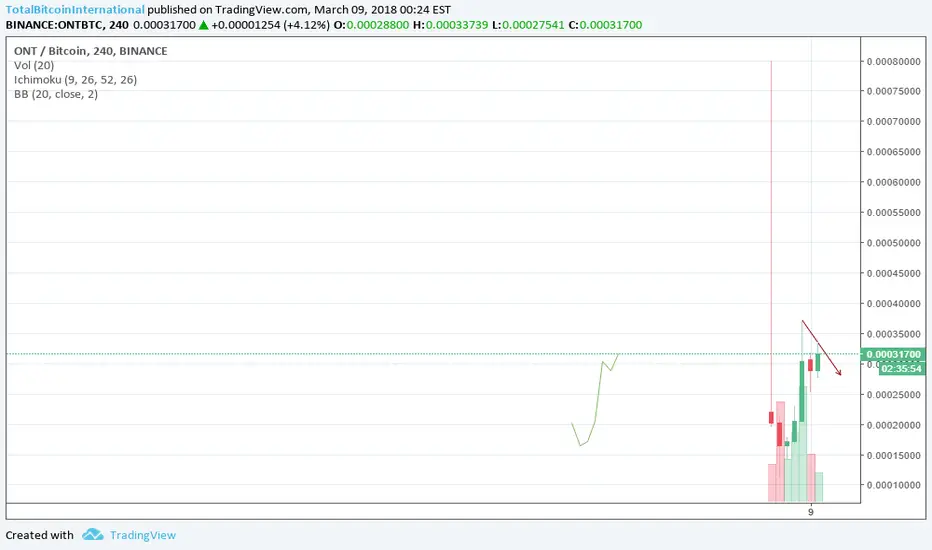The width and height of the screenshot is (932, 550).
Task: Select the Vol (20) indicator label
Action: point(34,65)
